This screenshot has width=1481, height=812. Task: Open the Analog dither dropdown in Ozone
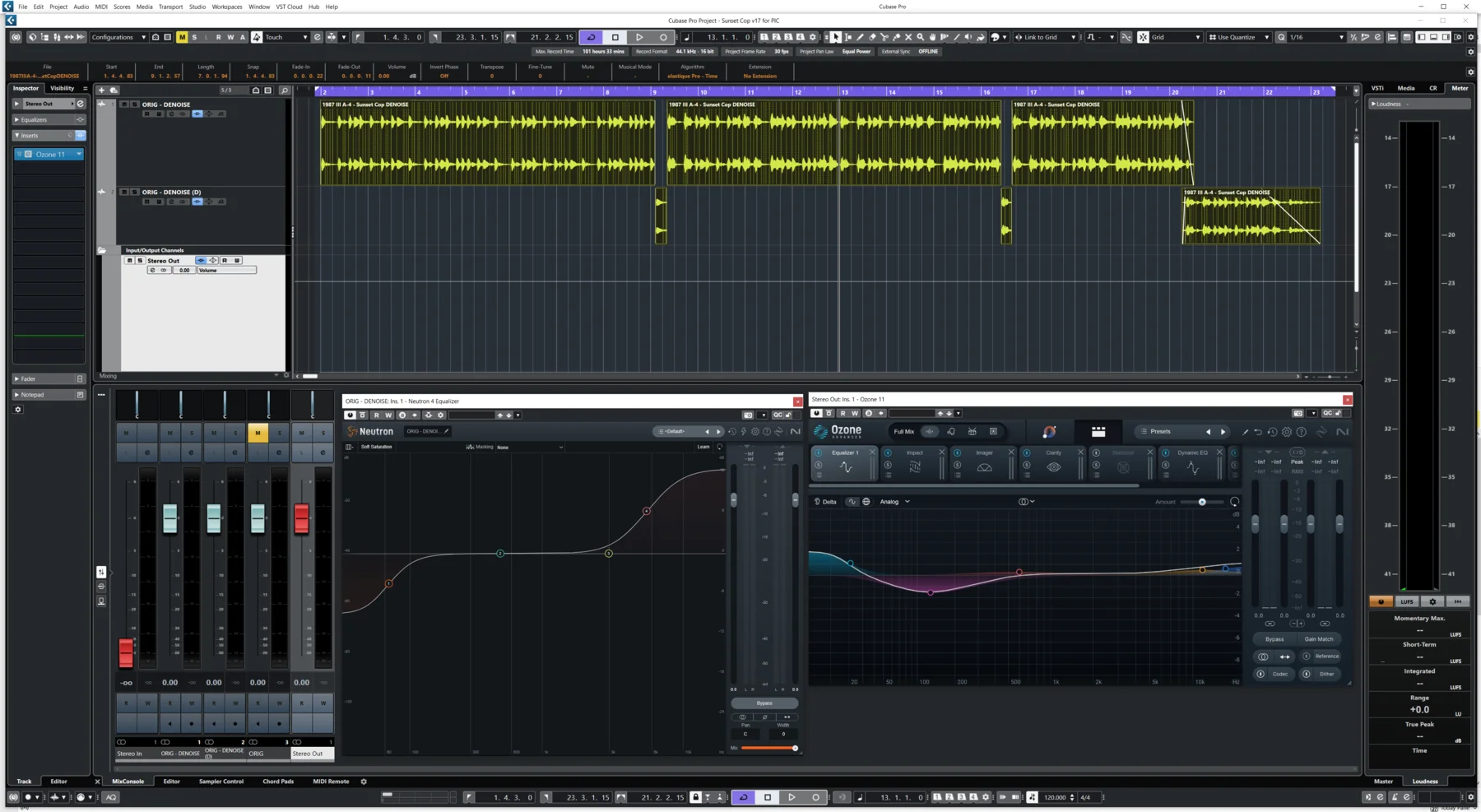(x=895, y=501)
